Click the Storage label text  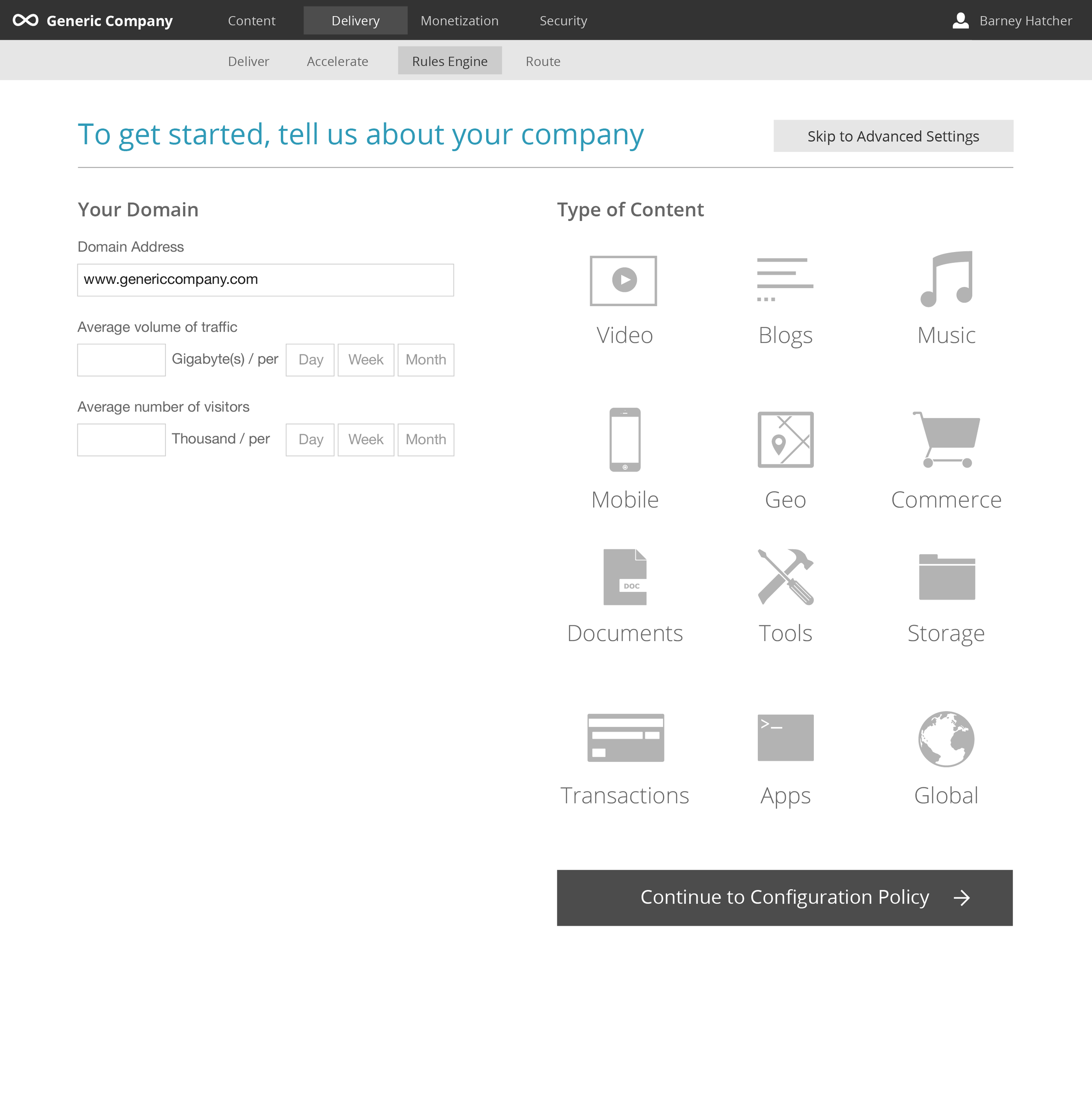tap(946, 634)
